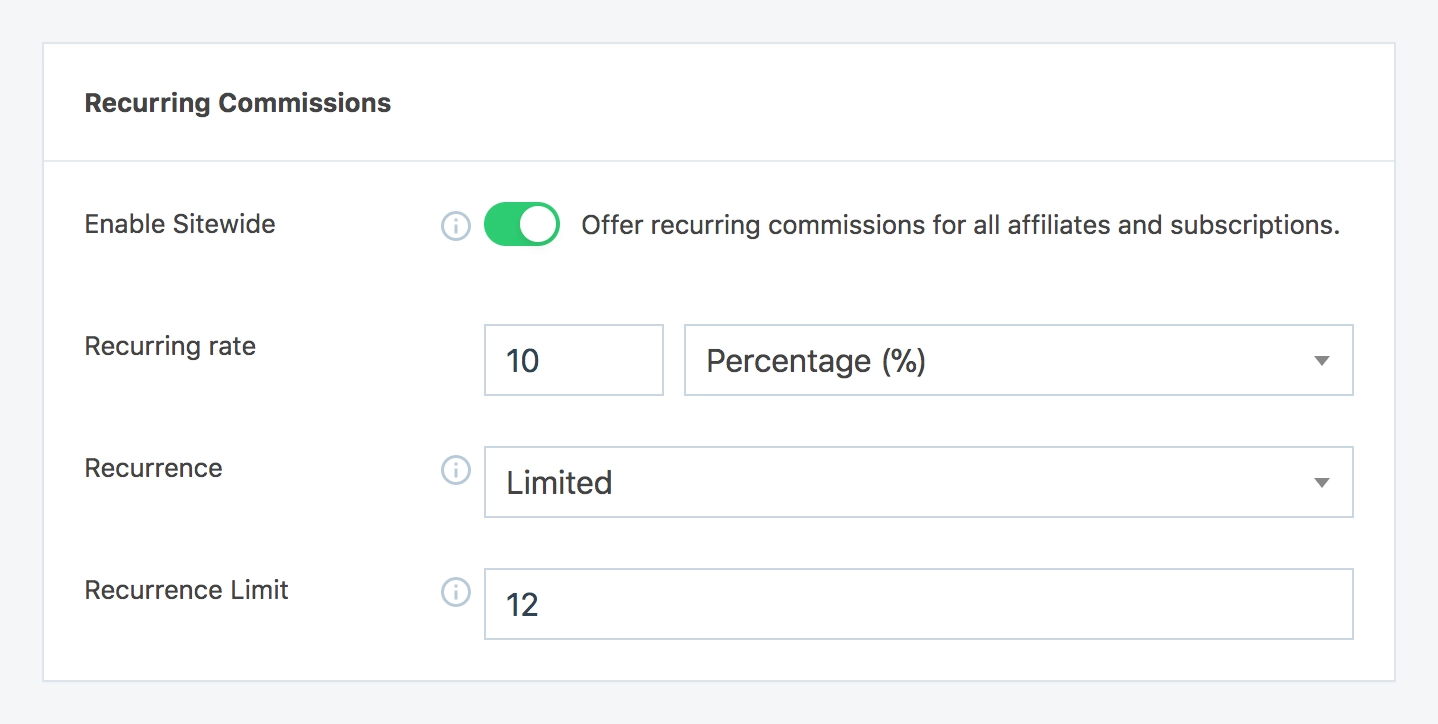Open the Recurrence Limit help icon
The width and height of the screenshot is (1438, 724).
(456, 592)
